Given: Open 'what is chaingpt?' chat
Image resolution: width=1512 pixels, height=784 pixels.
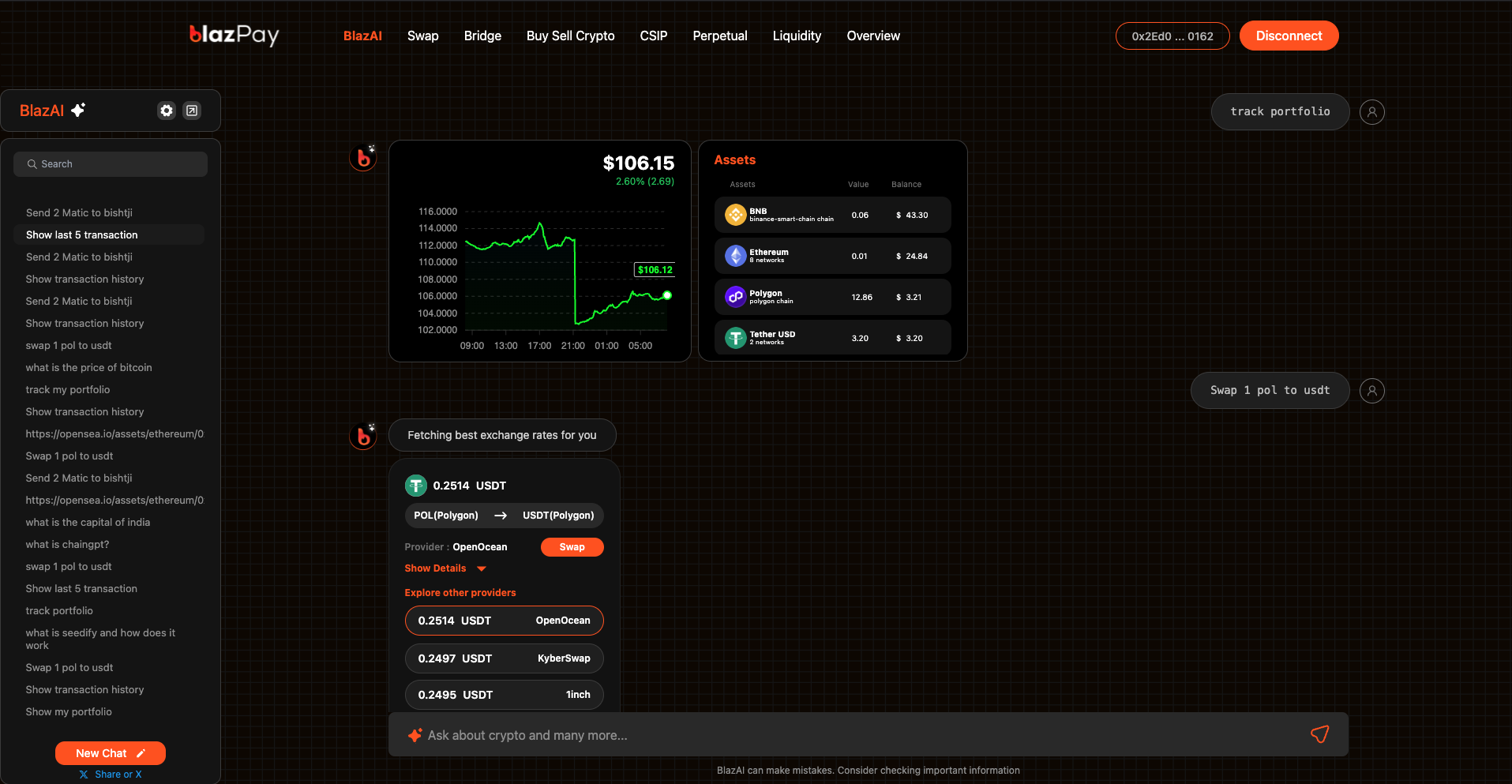Looking at the screenshot, I should [x=67, y=544].
